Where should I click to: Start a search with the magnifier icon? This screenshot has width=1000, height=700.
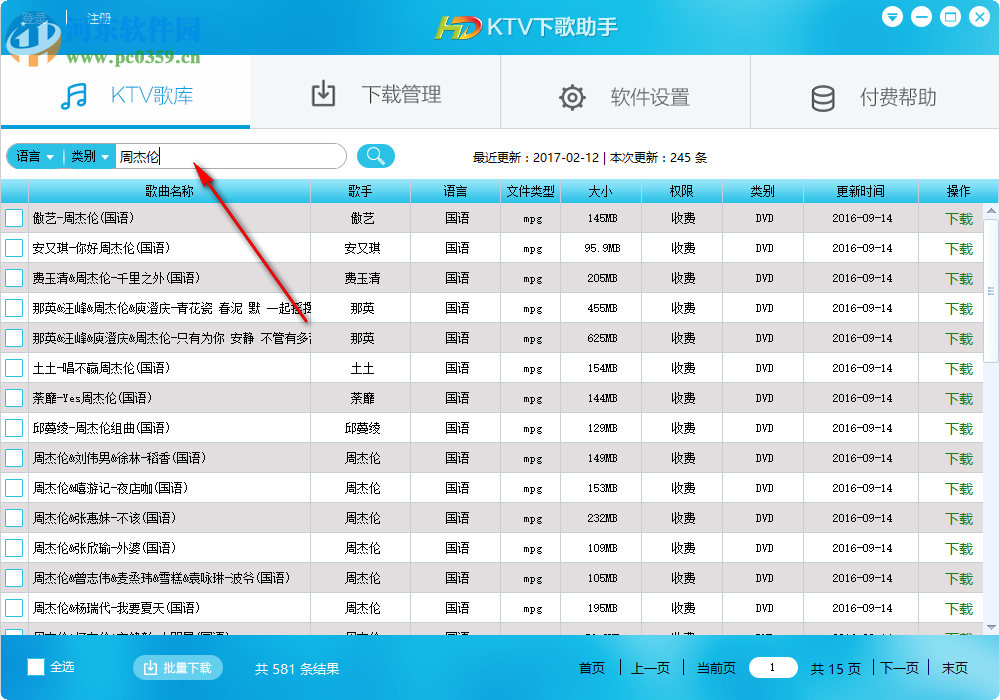click(374, 156)
